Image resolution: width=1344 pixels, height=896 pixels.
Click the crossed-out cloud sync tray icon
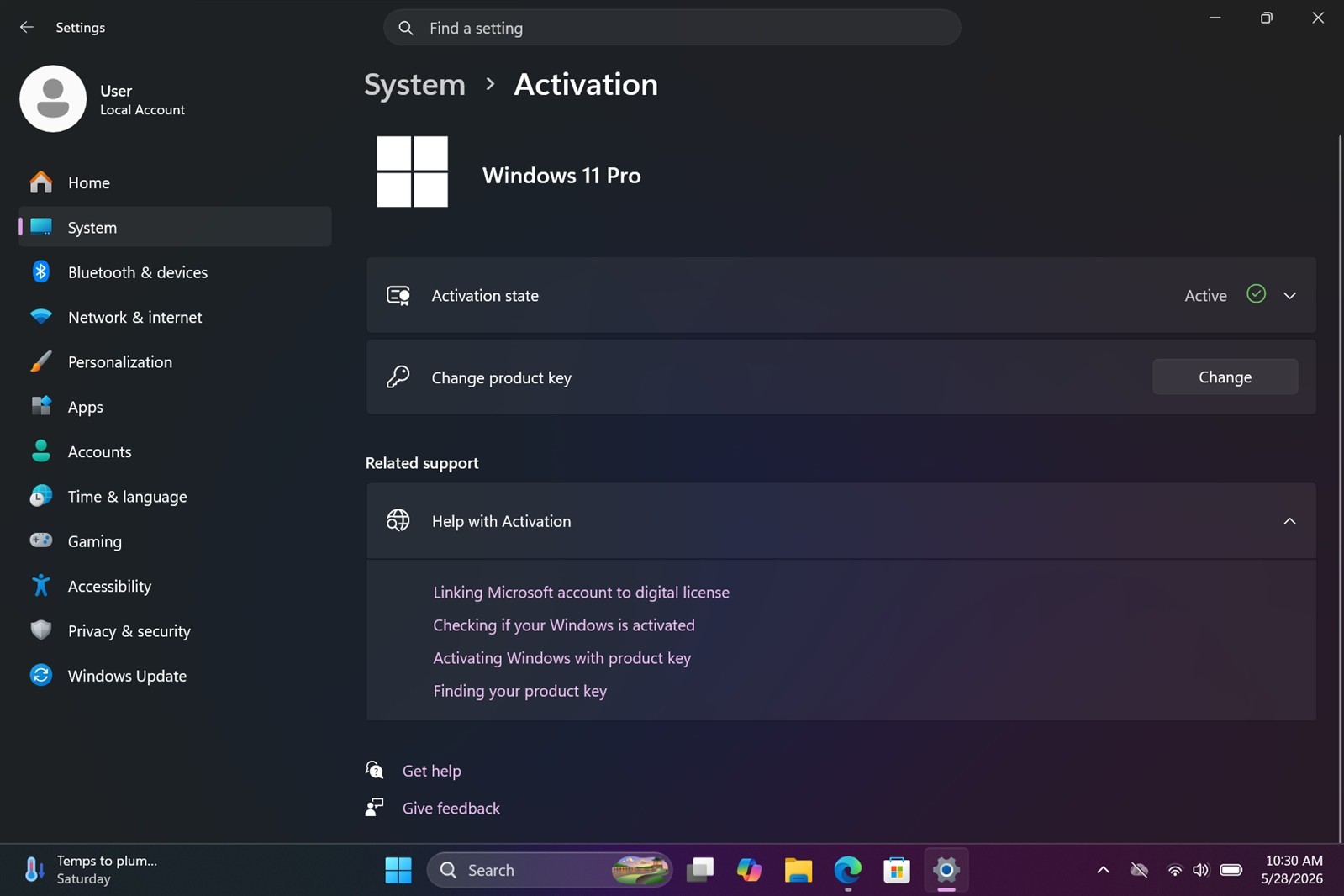click(x=1139, y=870)
